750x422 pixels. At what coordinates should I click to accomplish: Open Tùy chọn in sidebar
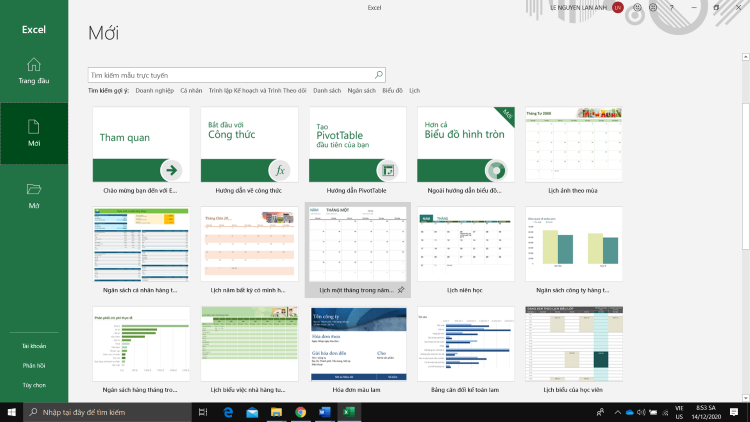click(34, 385)
